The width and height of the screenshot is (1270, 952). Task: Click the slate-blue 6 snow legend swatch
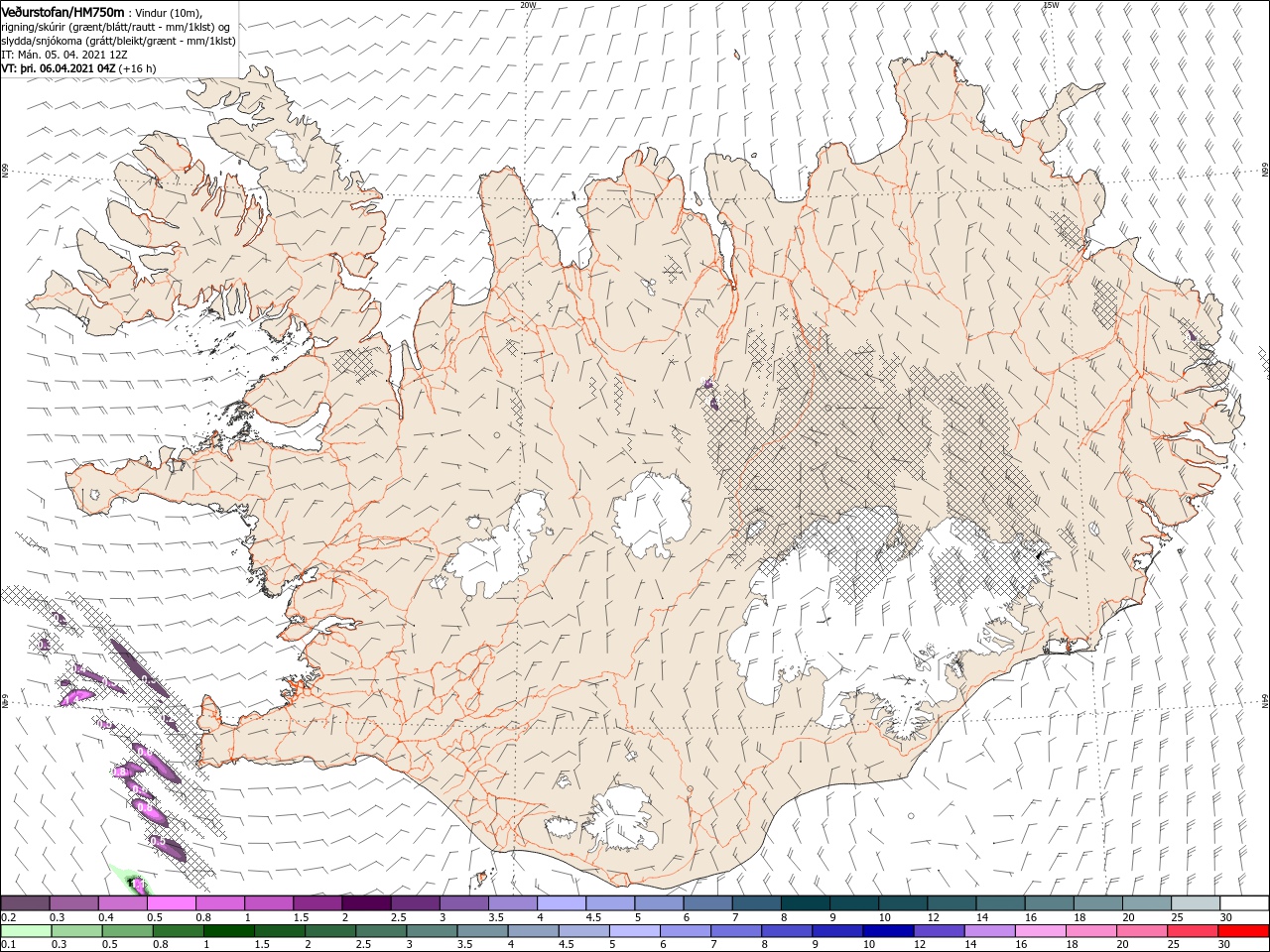(707, 903)
